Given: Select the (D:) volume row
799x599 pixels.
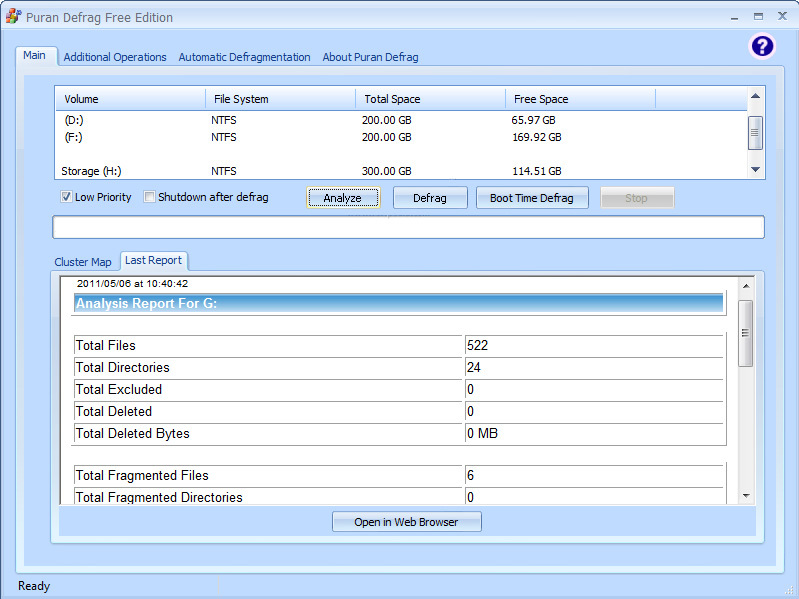Looking at the screenshot, I should click(x=401, y=120).
